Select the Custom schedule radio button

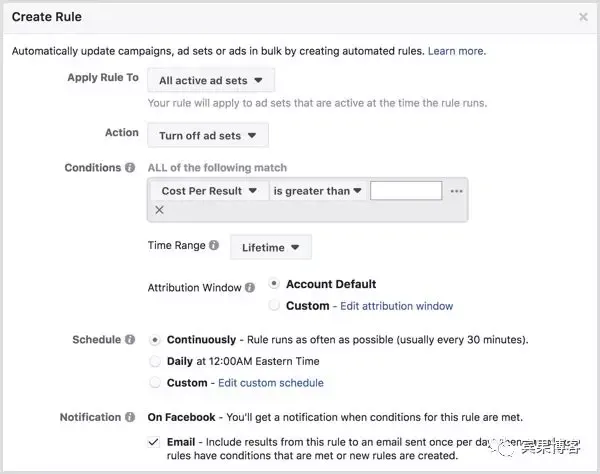pos(155,383)
